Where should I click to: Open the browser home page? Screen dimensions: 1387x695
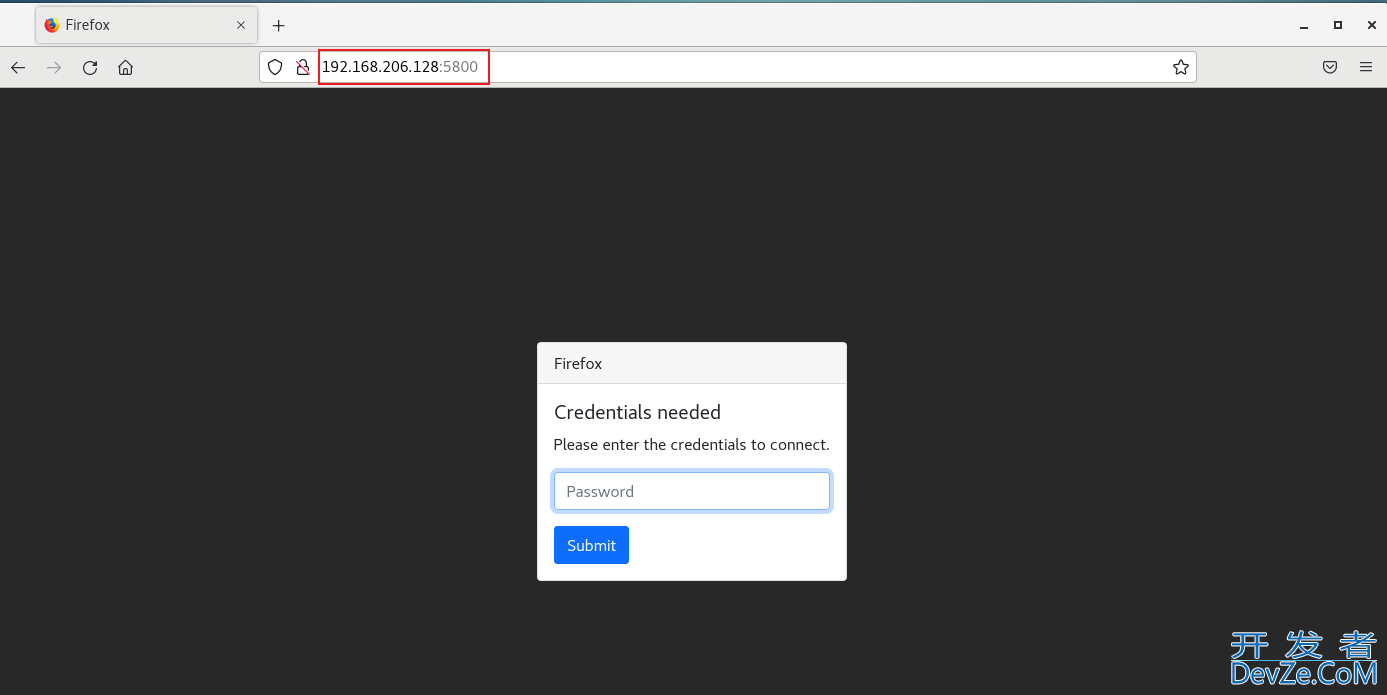125,68
